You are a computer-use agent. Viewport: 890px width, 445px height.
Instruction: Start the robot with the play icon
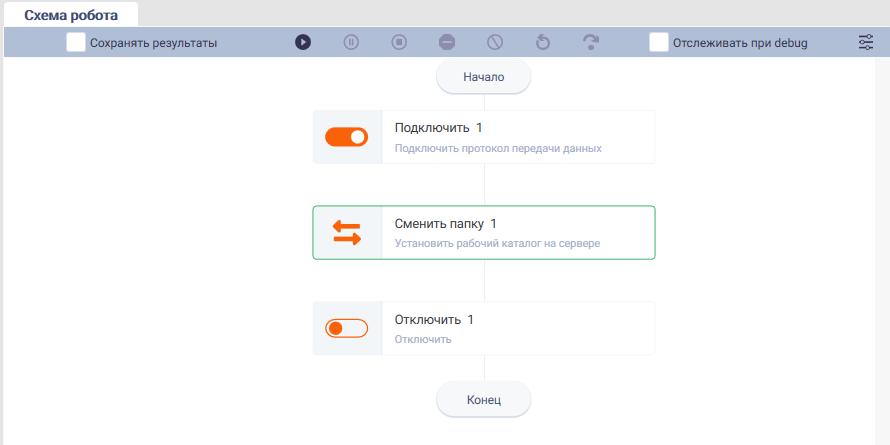(x=303, y=42)
